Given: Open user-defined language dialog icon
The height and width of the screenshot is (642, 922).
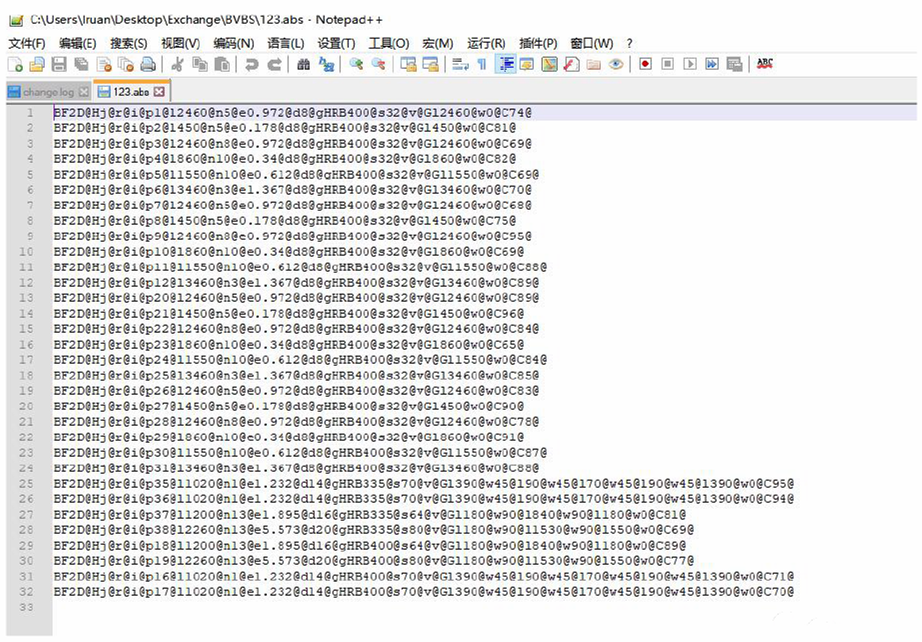Looking at the screenshot, I should (527, 64).
